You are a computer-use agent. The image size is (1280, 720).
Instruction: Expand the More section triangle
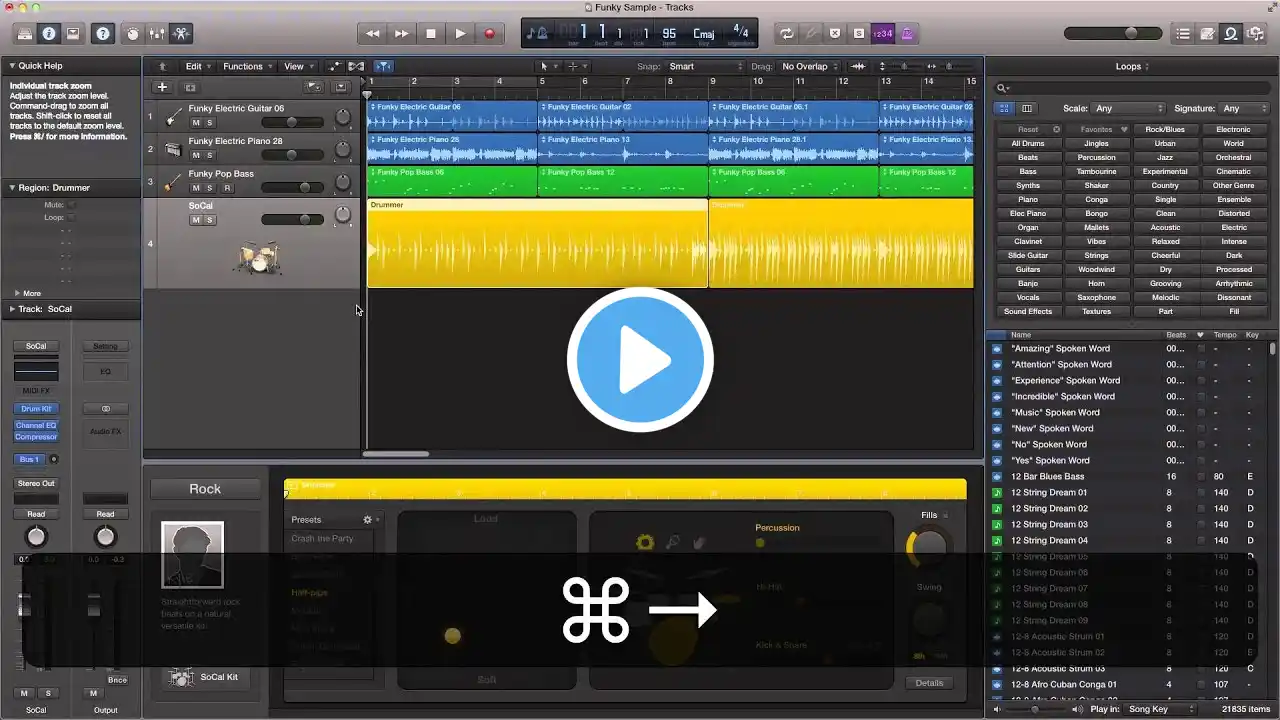(17, 293)
